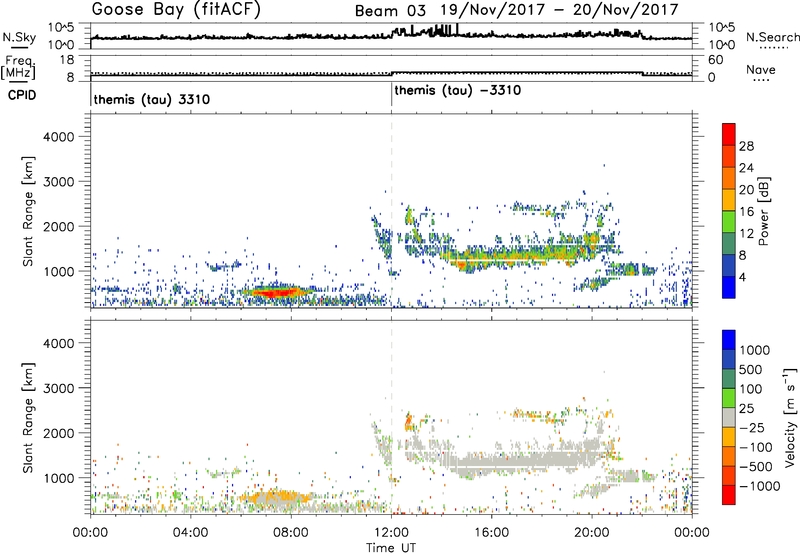Click the red high-power echo near 07:30 in the power panel
This screenshot has width=800, height=554.
pos(276,292)
